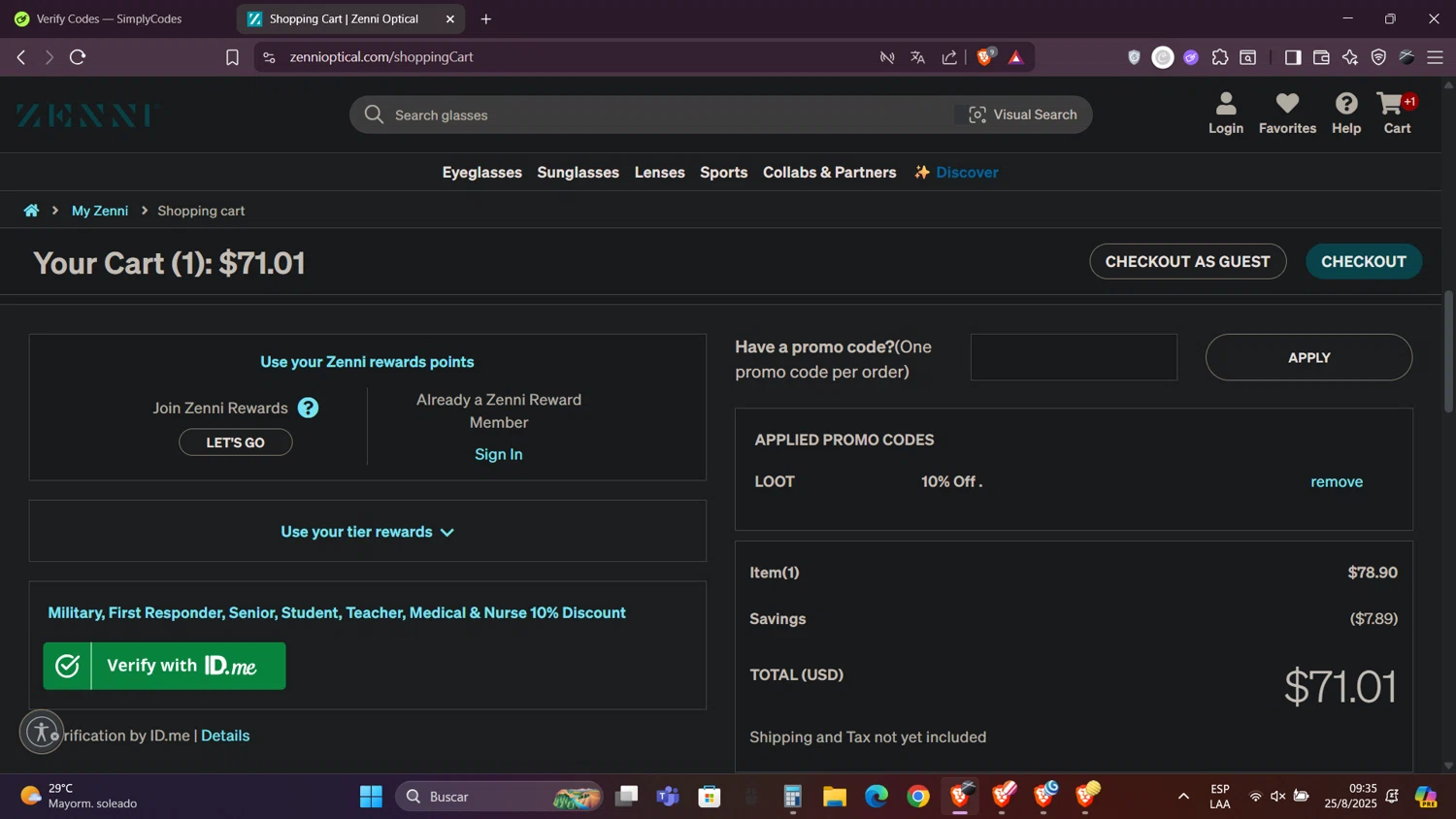
Task: Open Microsoft Teams from taskbar
Action: pyautogui.click(x=668, y=796)
